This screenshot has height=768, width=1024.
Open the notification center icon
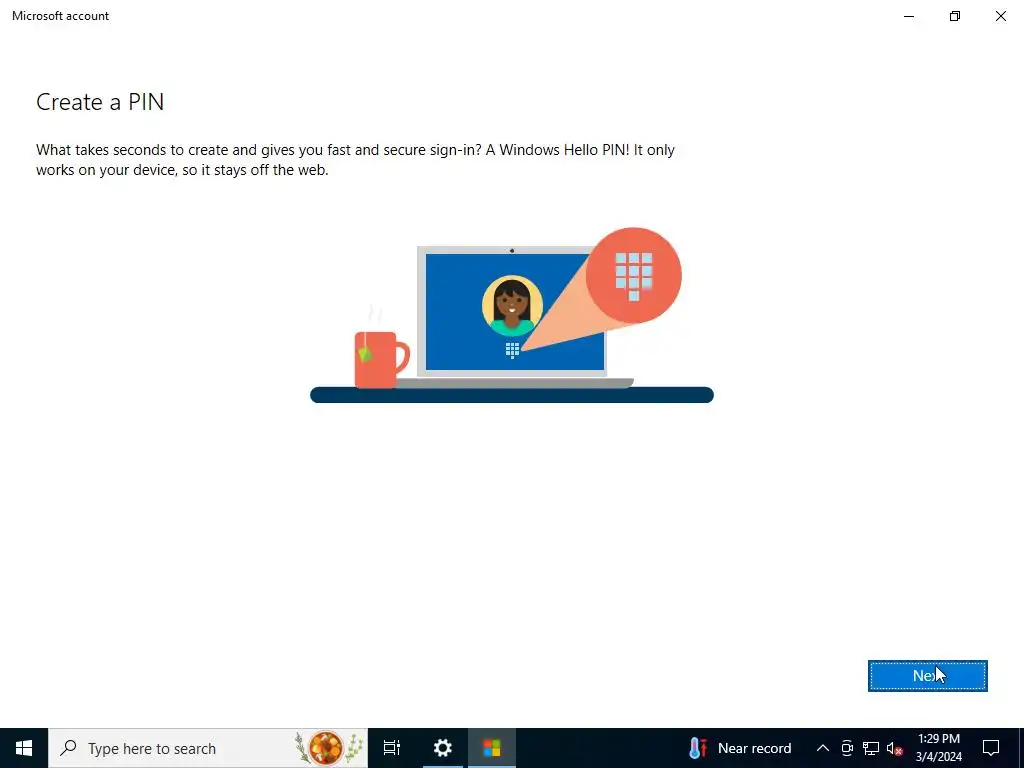tap(991, 748)
